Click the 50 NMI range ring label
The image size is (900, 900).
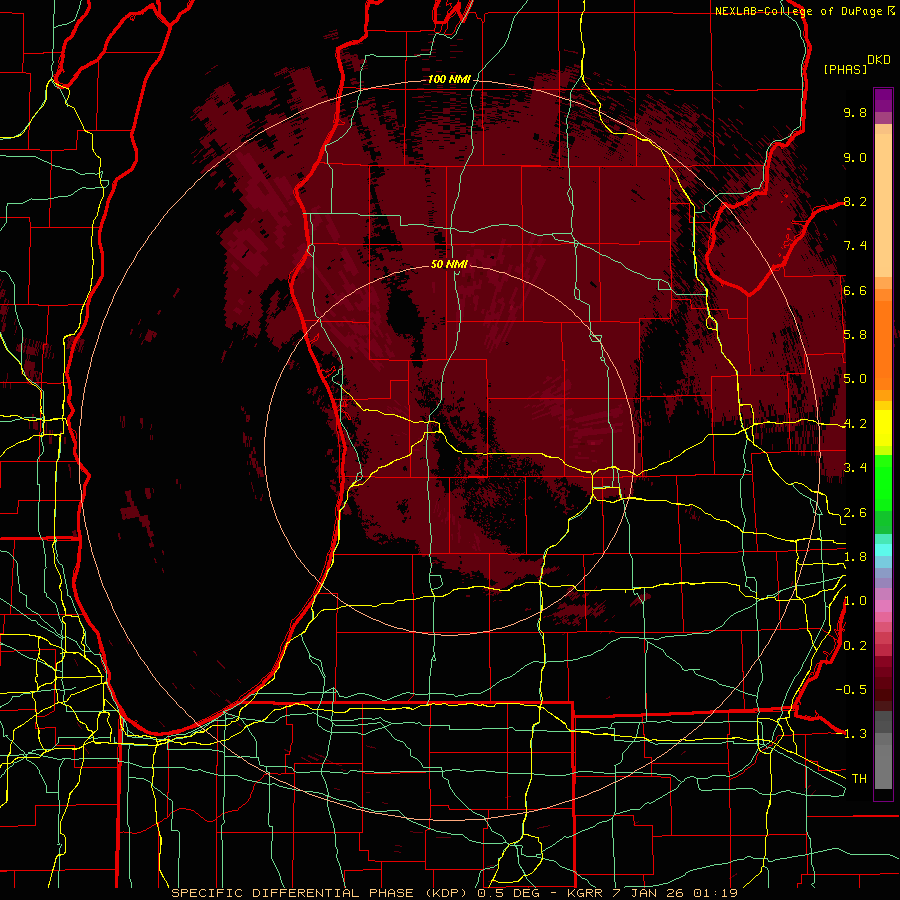(449, 264)
